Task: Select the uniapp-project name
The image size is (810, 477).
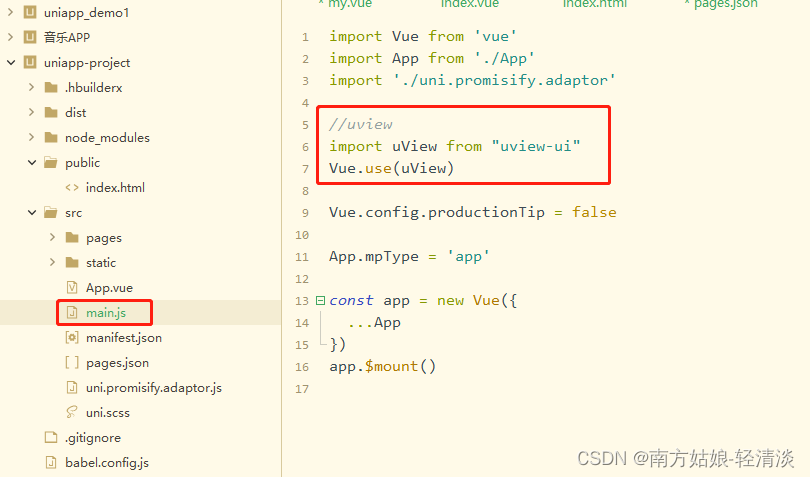Action: pos(87,63)
